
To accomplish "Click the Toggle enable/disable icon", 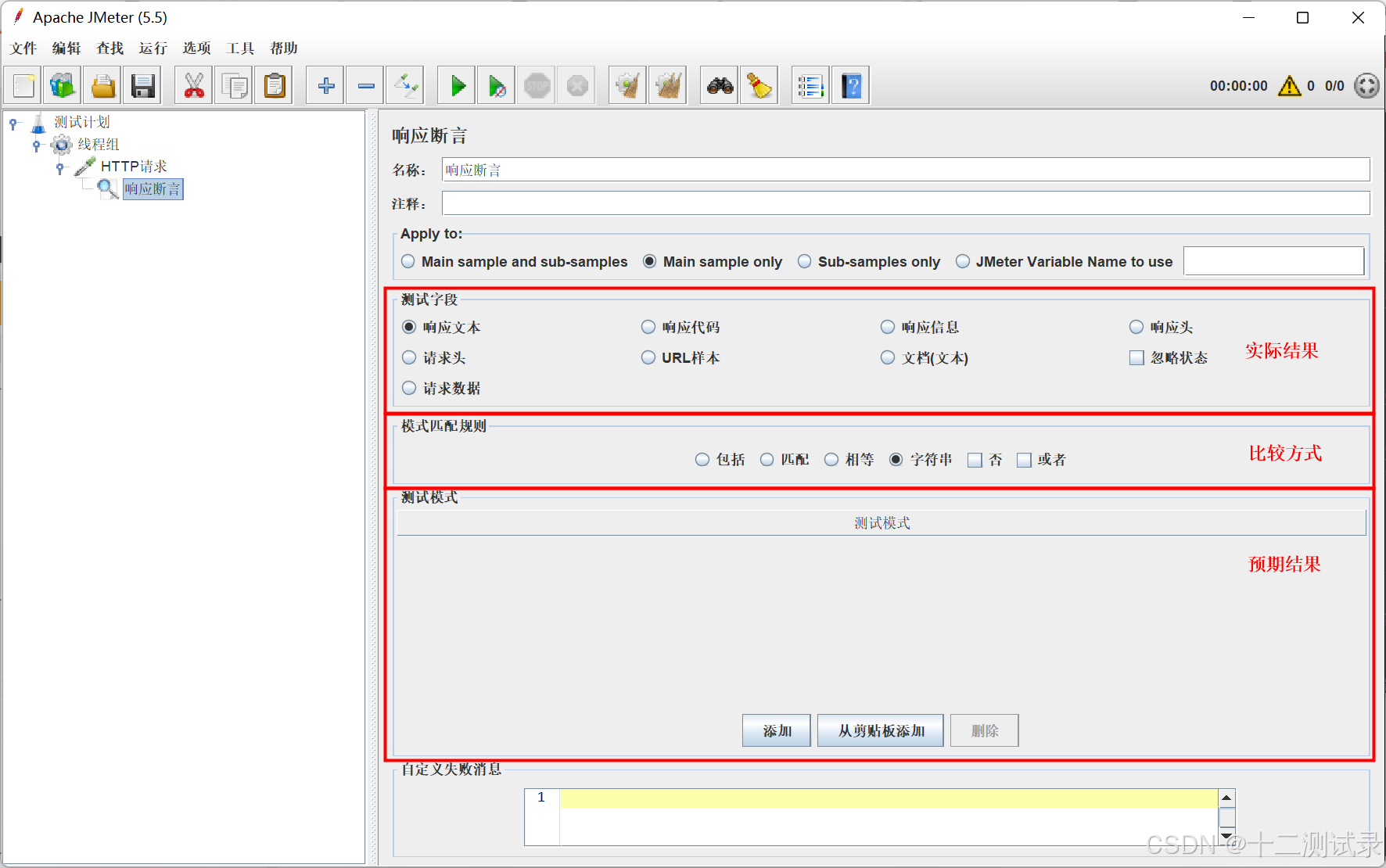I will [406, 85].
